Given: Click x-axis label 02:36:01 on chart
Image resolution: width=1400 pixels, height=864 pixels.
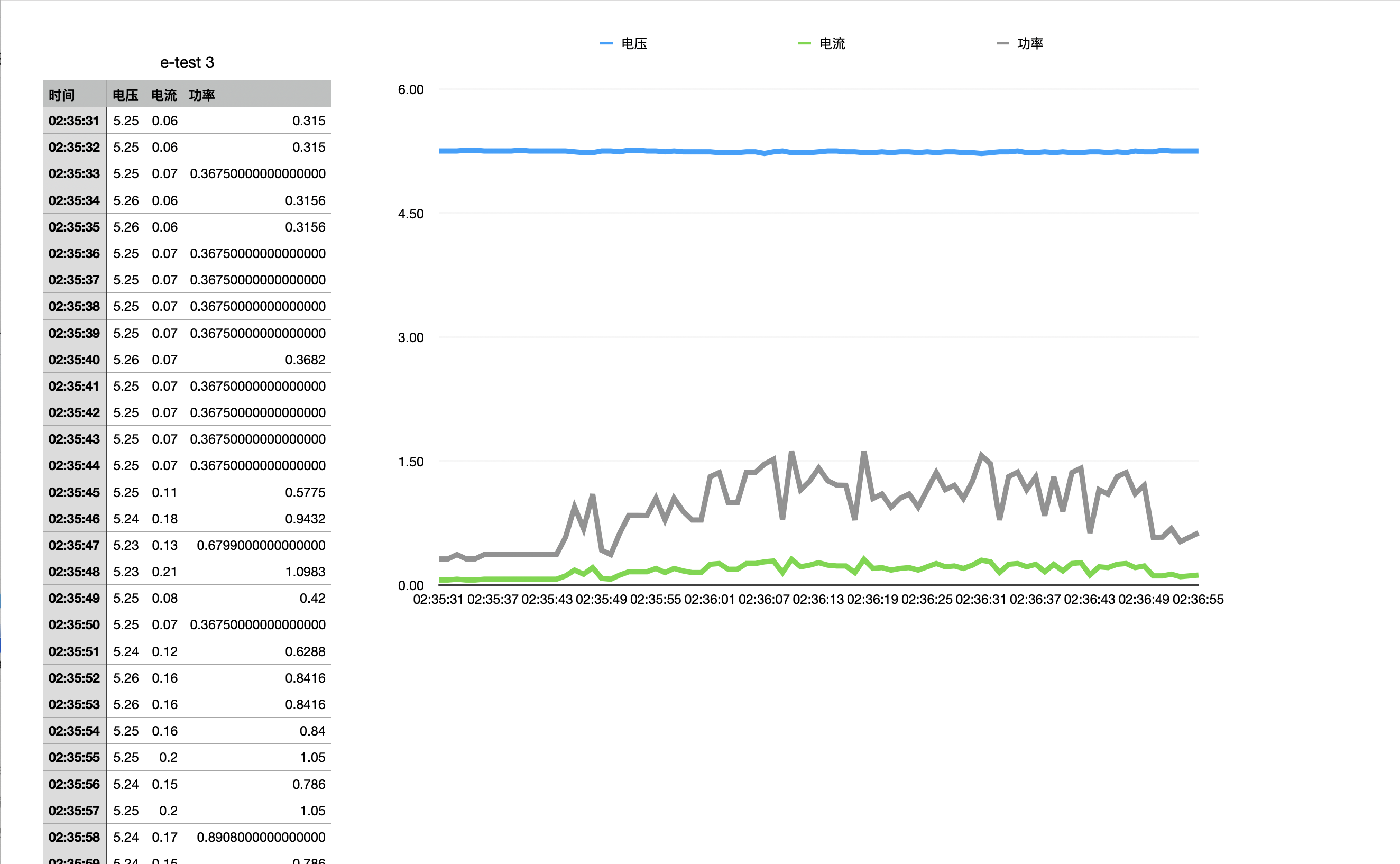Looking at the screenshot, I should pos(710,600).
